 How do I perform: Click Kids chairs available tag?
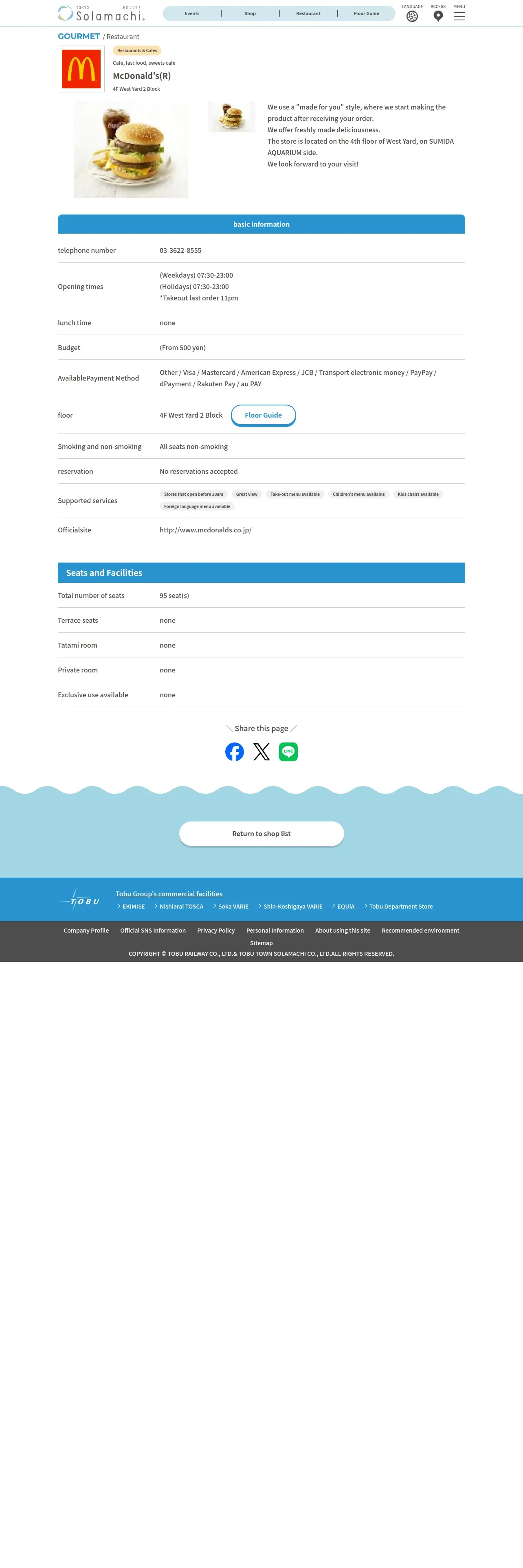tap(418, 494)
